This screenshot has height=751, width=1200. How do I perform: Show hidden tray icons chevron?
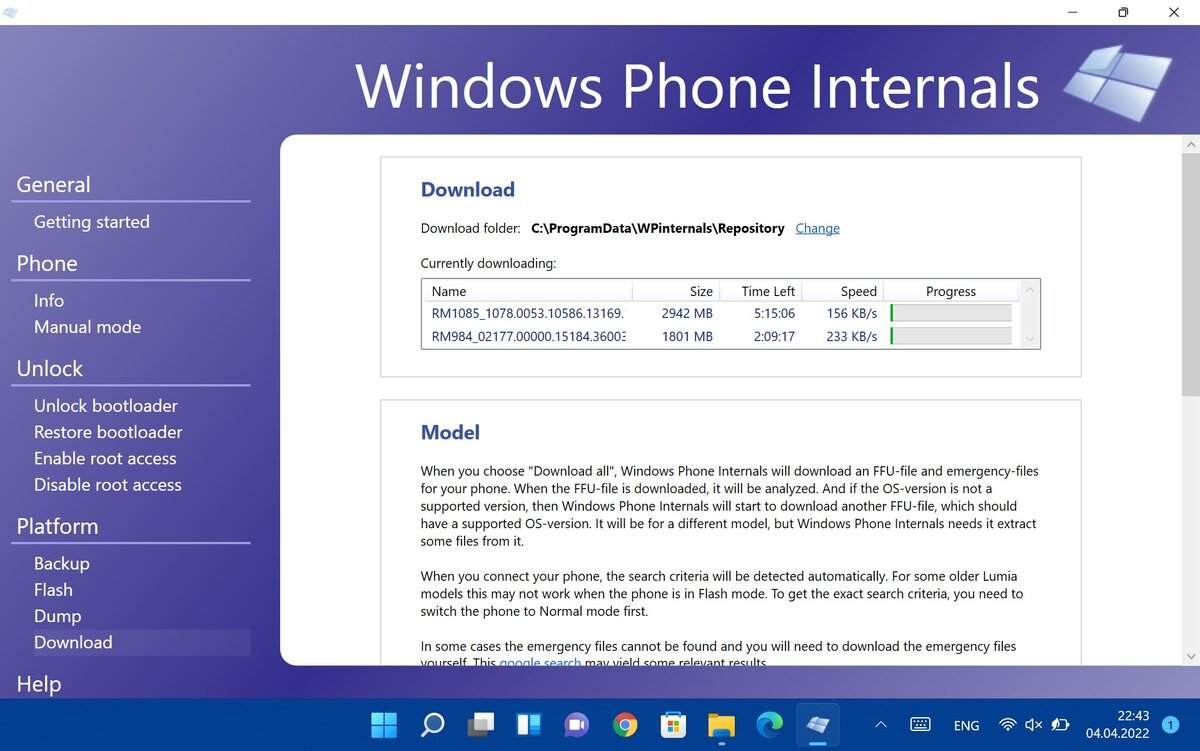coord(881,725)
